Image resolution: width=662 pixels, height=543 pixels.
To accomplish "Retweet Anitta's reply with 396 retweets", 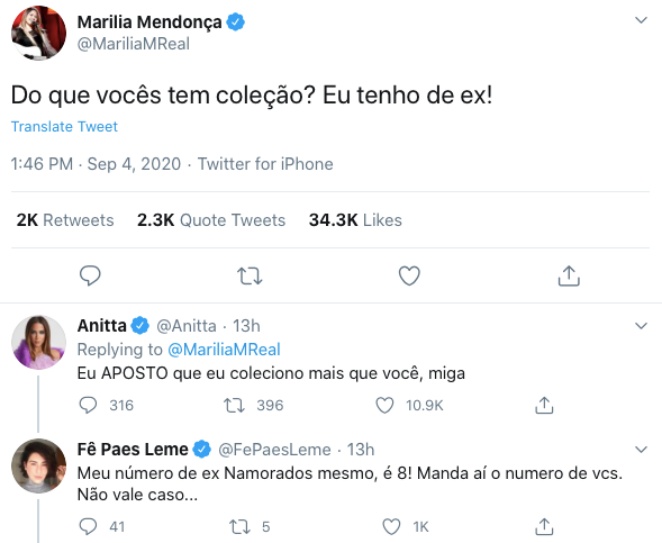I will click(x=238, y=405).
